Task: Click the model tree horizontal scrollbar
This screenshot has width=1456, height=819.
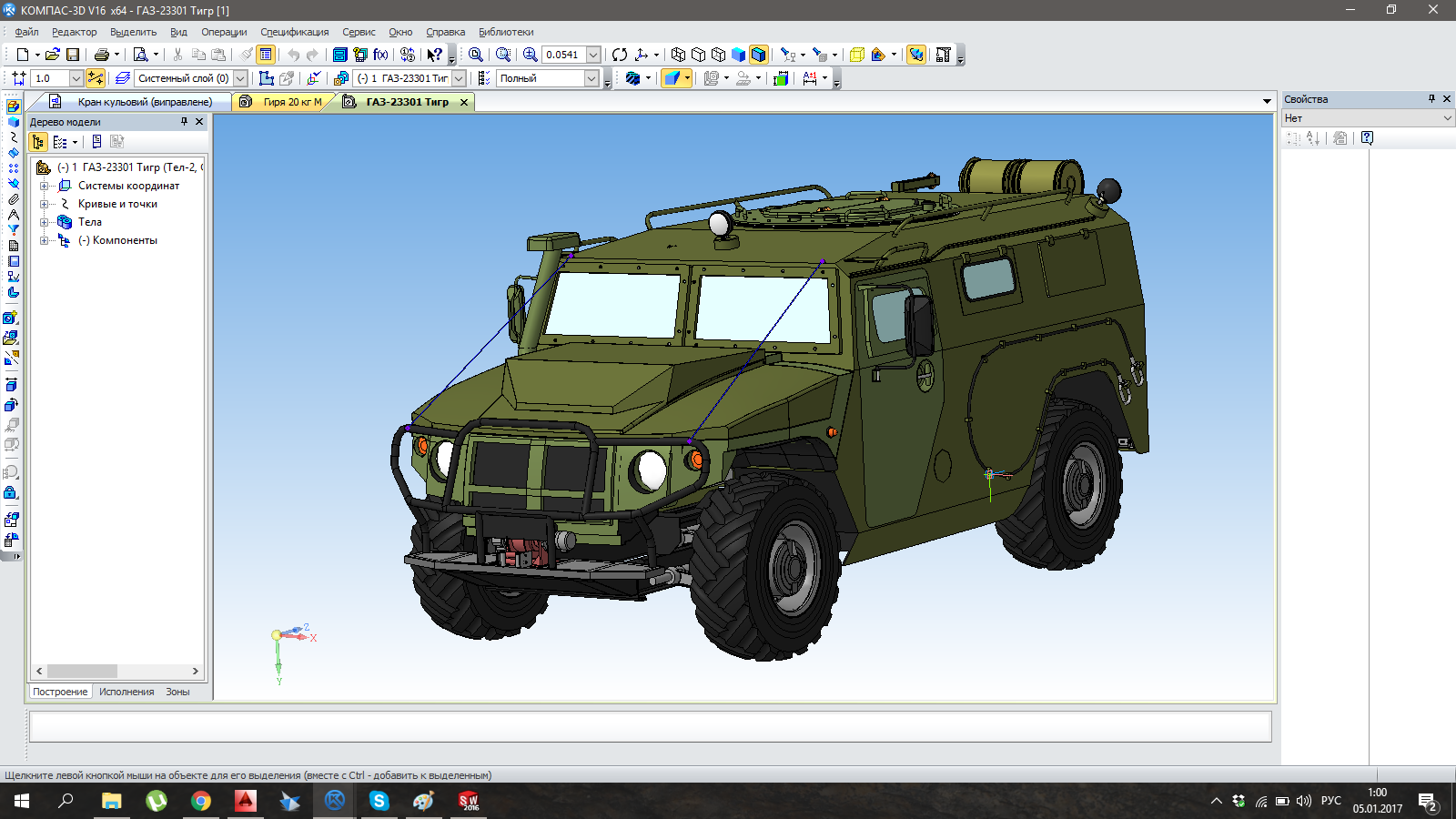Action: [x=117, y=671]
